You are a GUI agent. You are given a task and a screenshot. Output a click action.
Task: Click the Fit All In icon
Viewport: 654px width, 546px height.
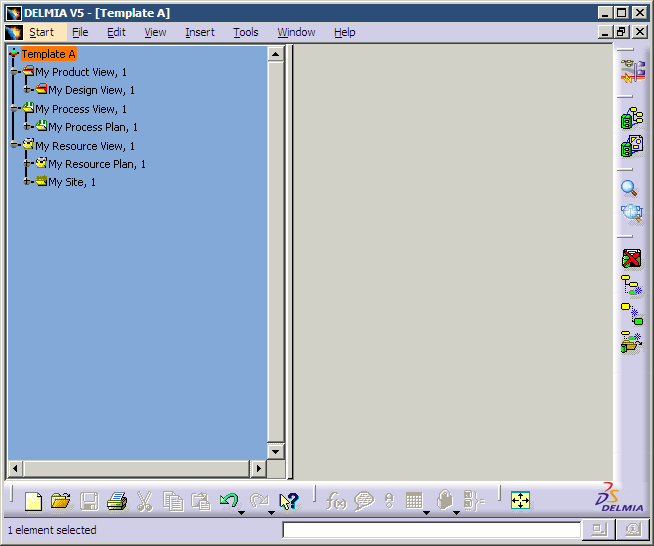520,501
